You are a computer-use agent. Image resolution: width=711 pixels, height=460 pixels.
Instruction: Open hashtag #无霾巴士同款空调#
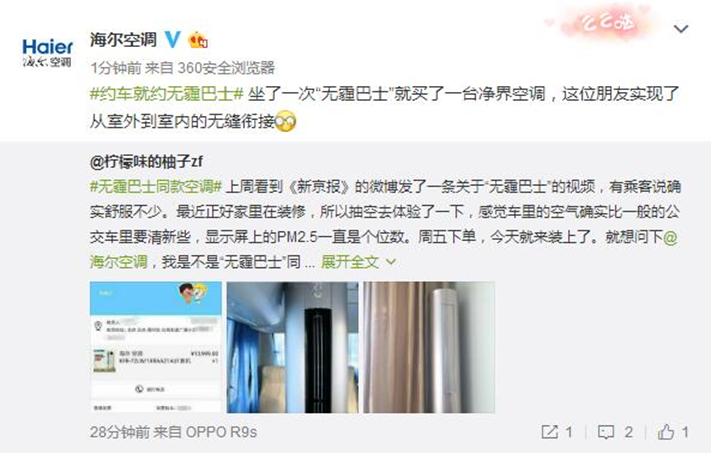[156, 186]
